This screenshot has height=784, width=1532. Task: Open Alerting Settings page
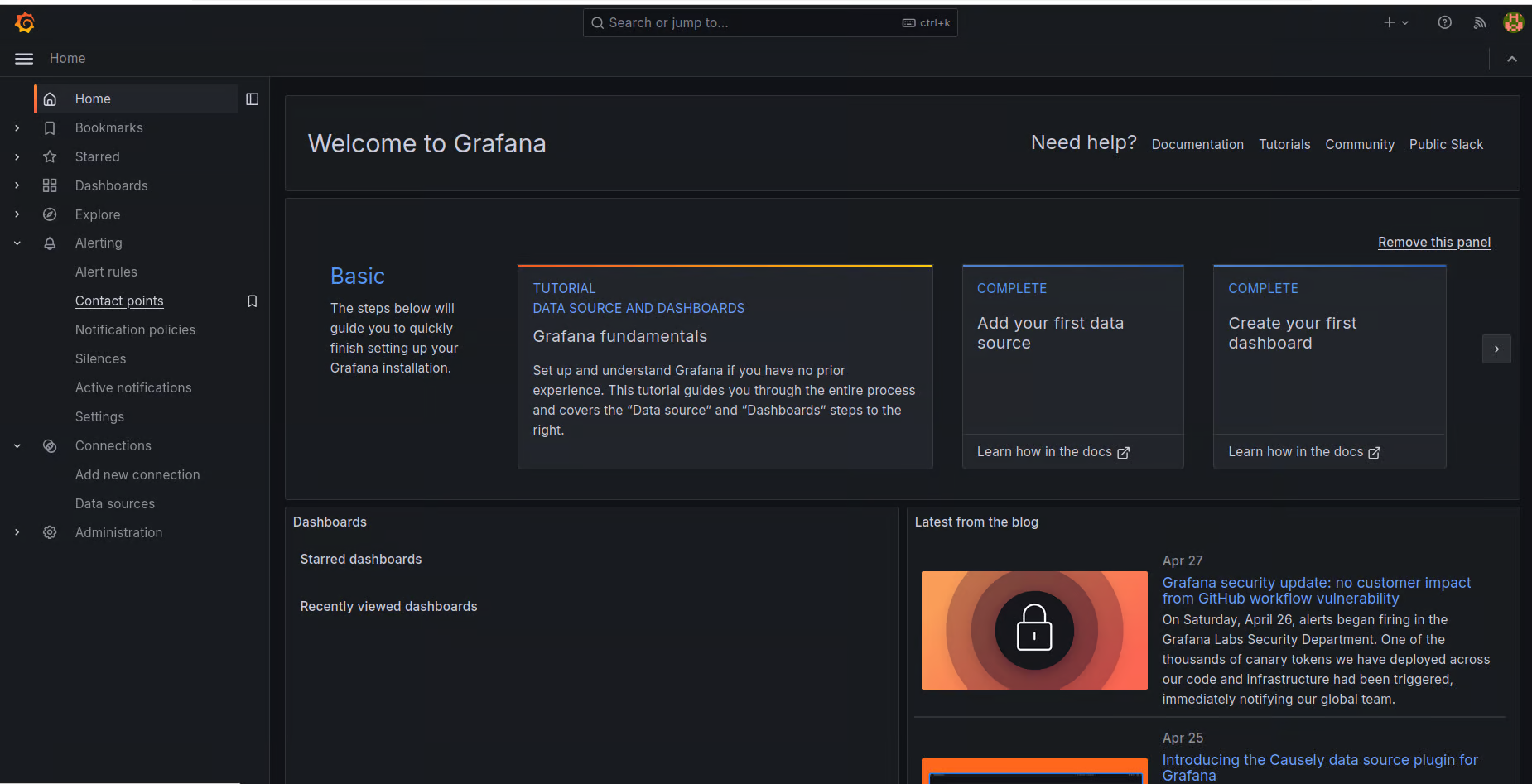pos(99,416)
